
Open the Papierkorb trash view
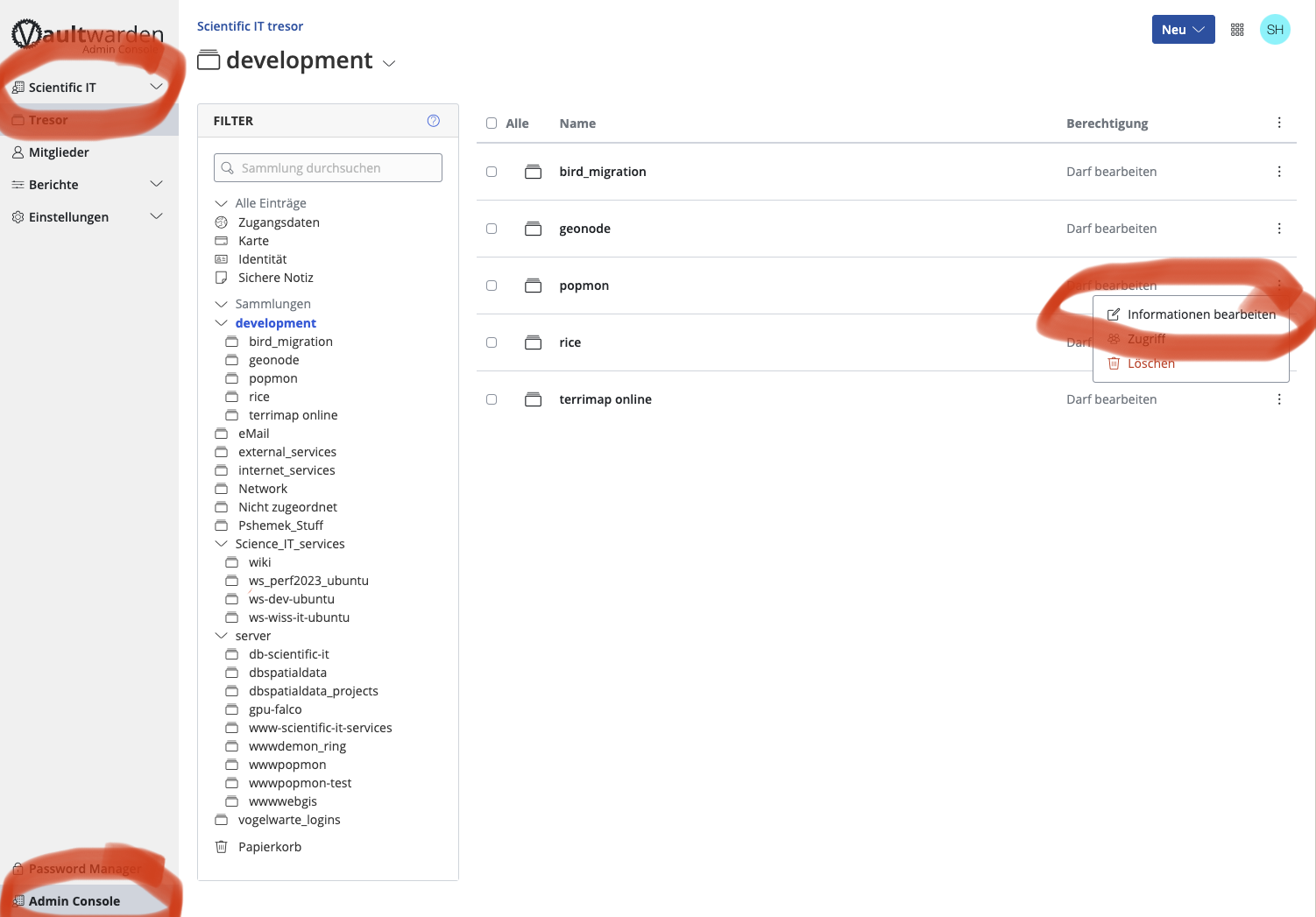[268, 846]
